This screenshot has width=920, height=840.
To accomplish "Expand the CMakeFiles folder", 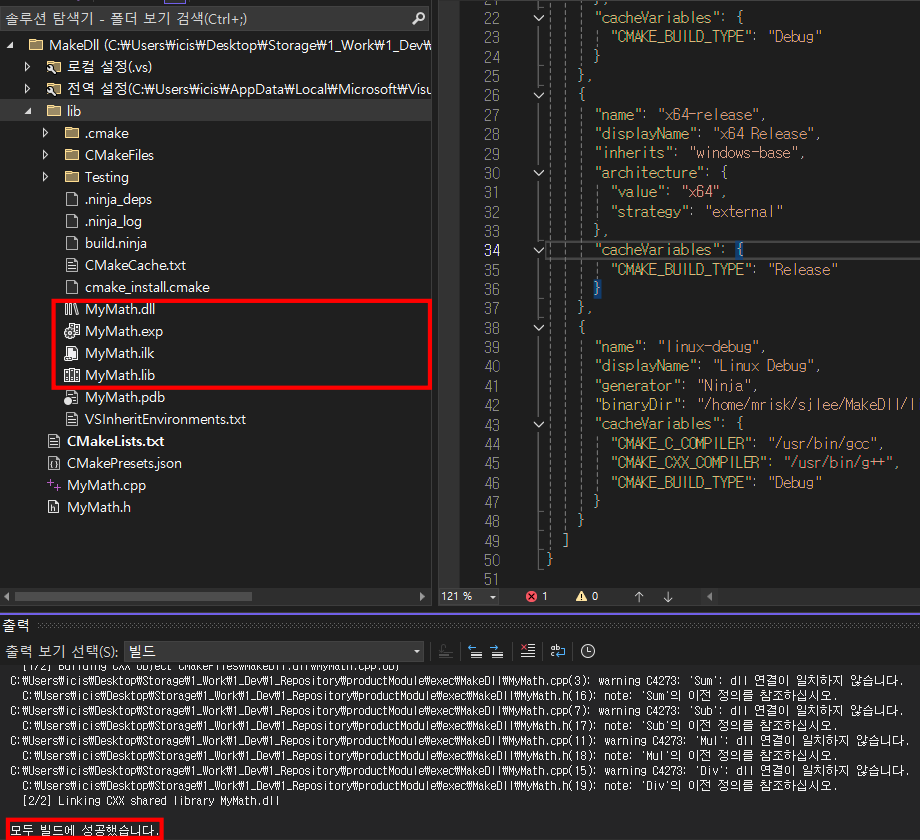I will pos(45,155).
